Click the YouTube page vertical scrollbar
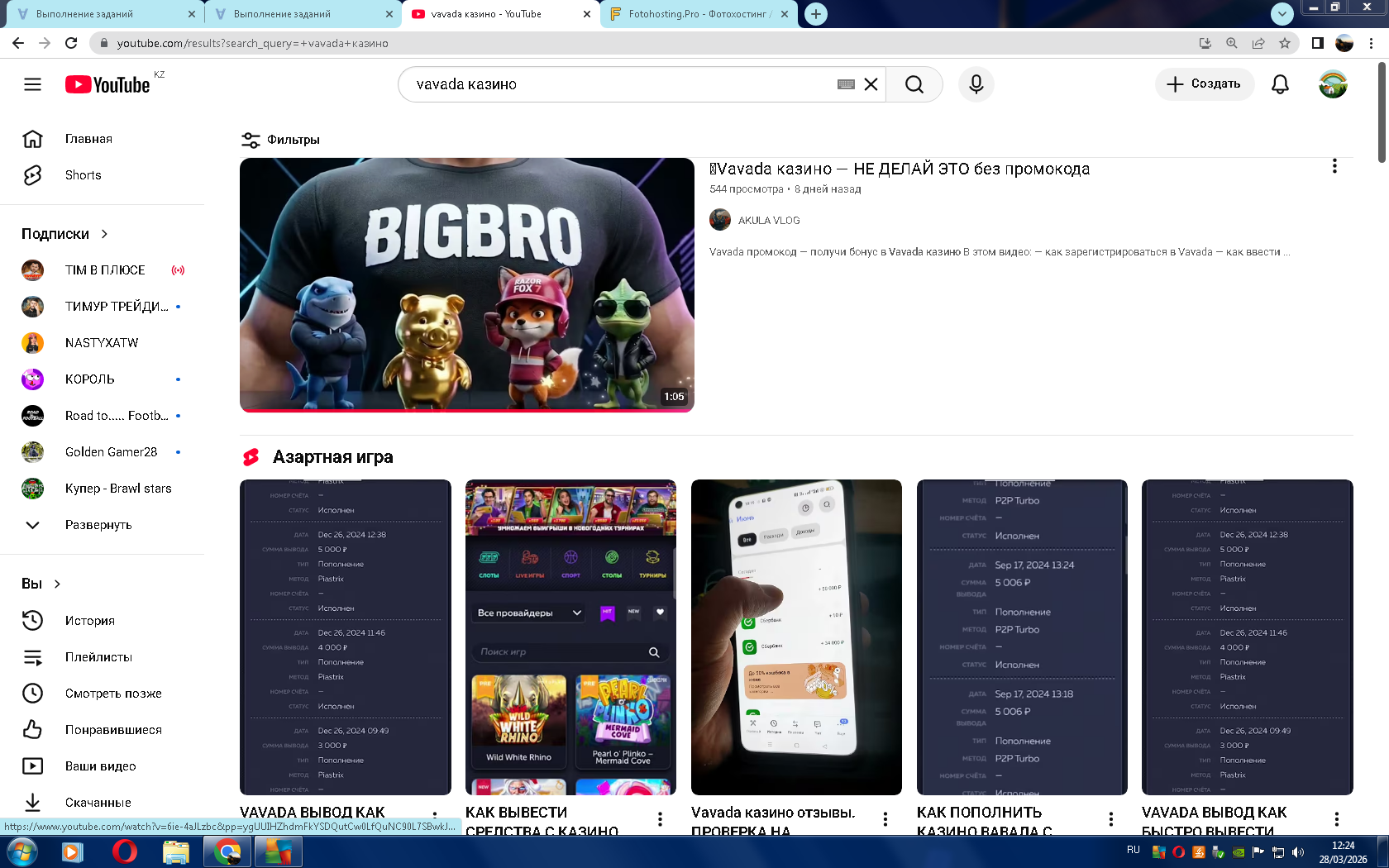Image resolution: width=1389 pixels, height=868 pixels. coord(1382,112)
